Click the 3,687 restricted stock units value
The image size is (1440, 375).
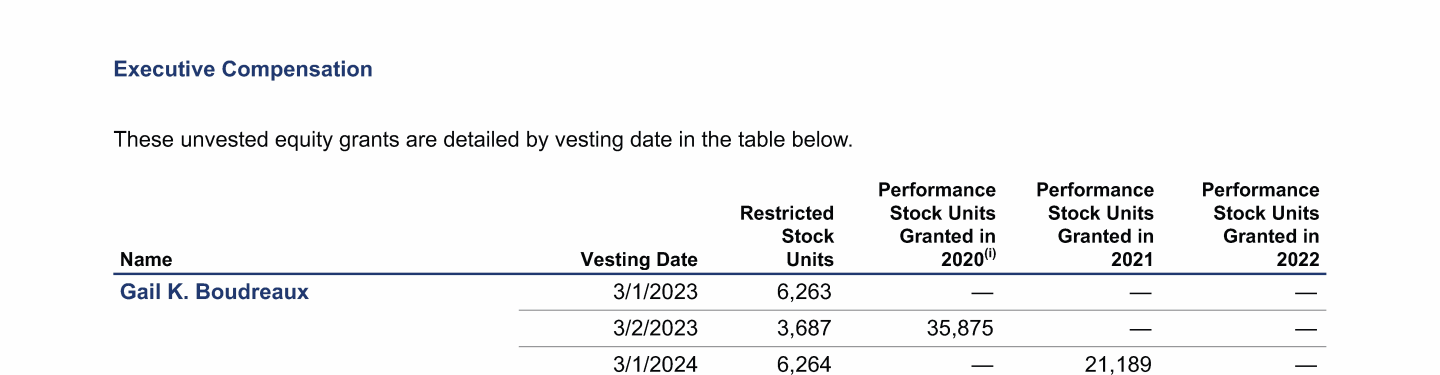click(804, 328)
